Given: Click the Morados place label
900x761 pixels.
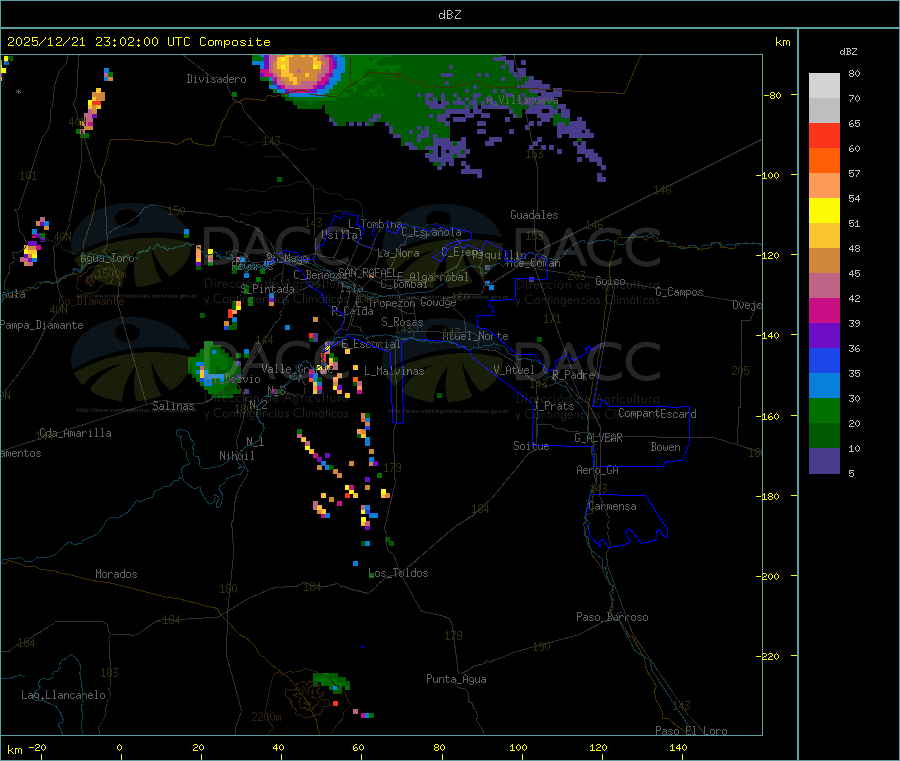Looking at the screenshot, I should tap(116, 574).
